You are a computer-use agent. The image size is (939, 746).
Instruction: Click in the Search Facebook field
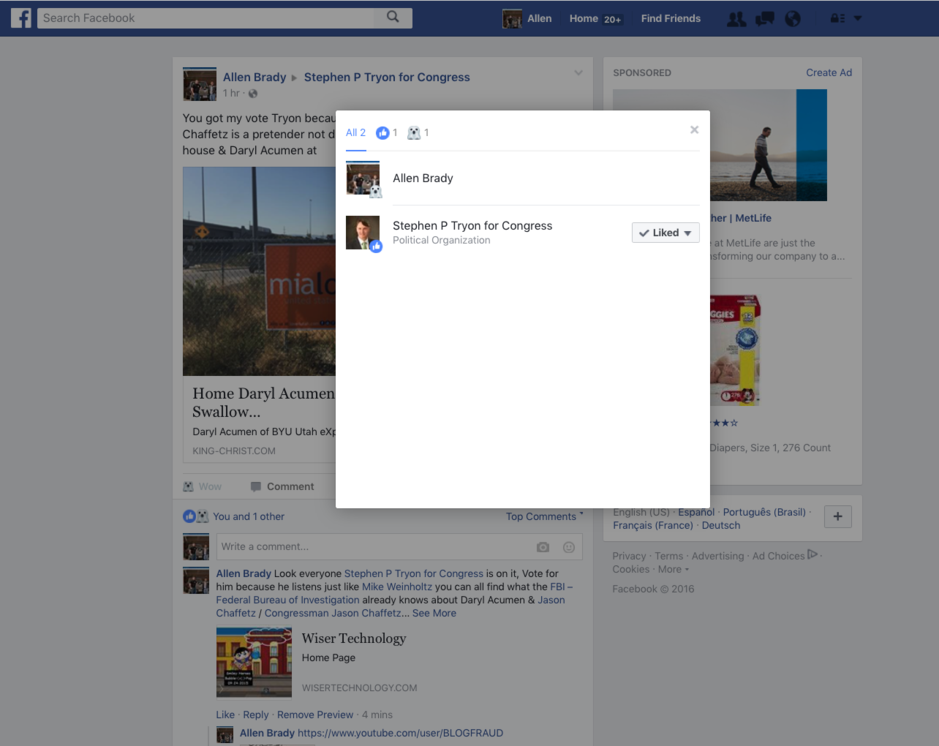(x=205, y=18)
